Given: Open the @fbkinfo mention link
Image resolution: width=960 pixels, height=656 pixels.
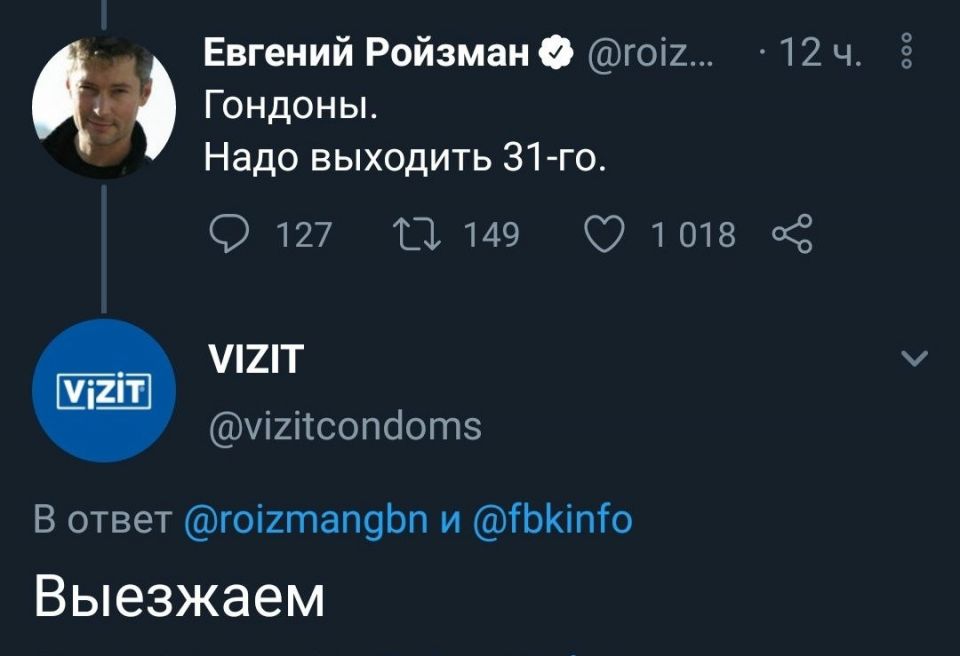Looking at the screenshot, I should [552, 519].
